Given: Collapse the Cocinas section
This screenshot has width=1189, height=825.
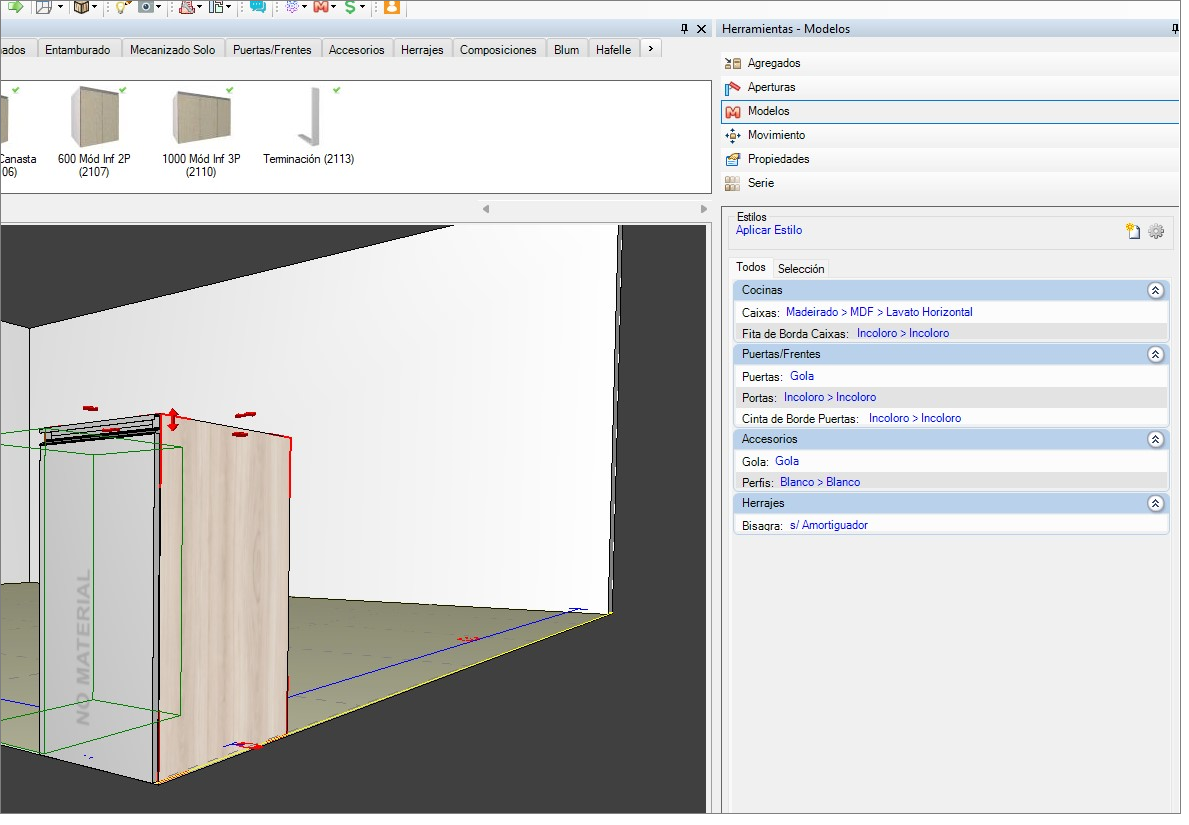Looking at the screenshot, I should 1156,291.
